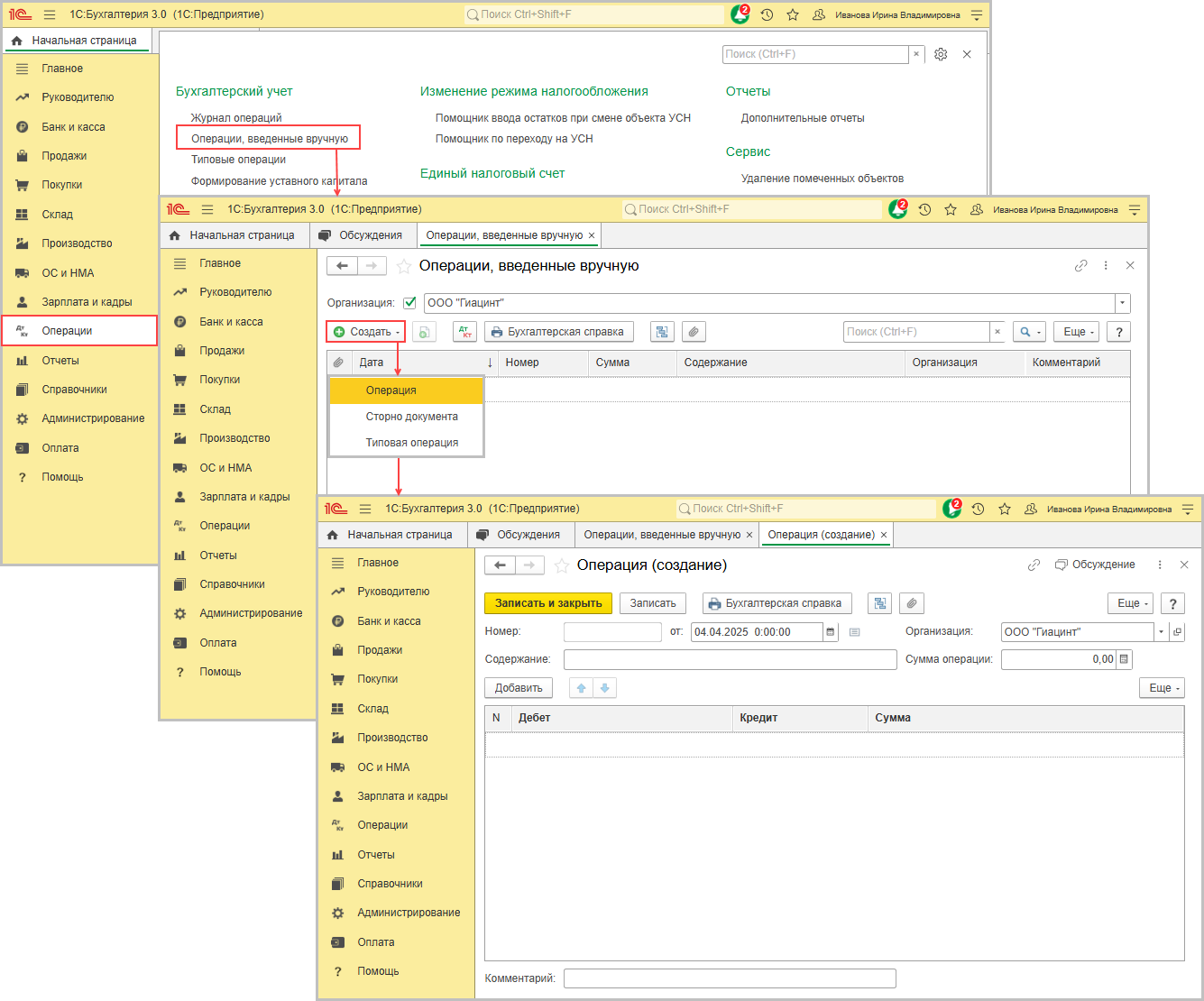Open Журнал операций link
The width and height of the screenshot is (1204, 1001).
pos(236,118)
